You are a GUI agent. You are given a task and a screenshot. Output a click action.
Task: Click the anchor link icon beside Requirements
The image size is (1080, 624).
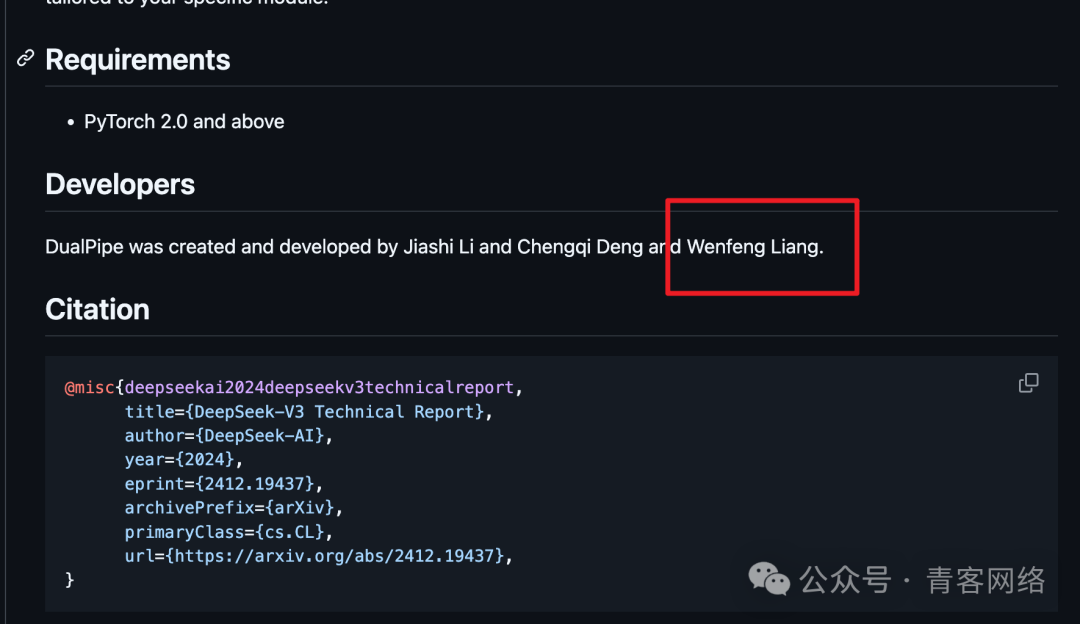coord(26,59)
